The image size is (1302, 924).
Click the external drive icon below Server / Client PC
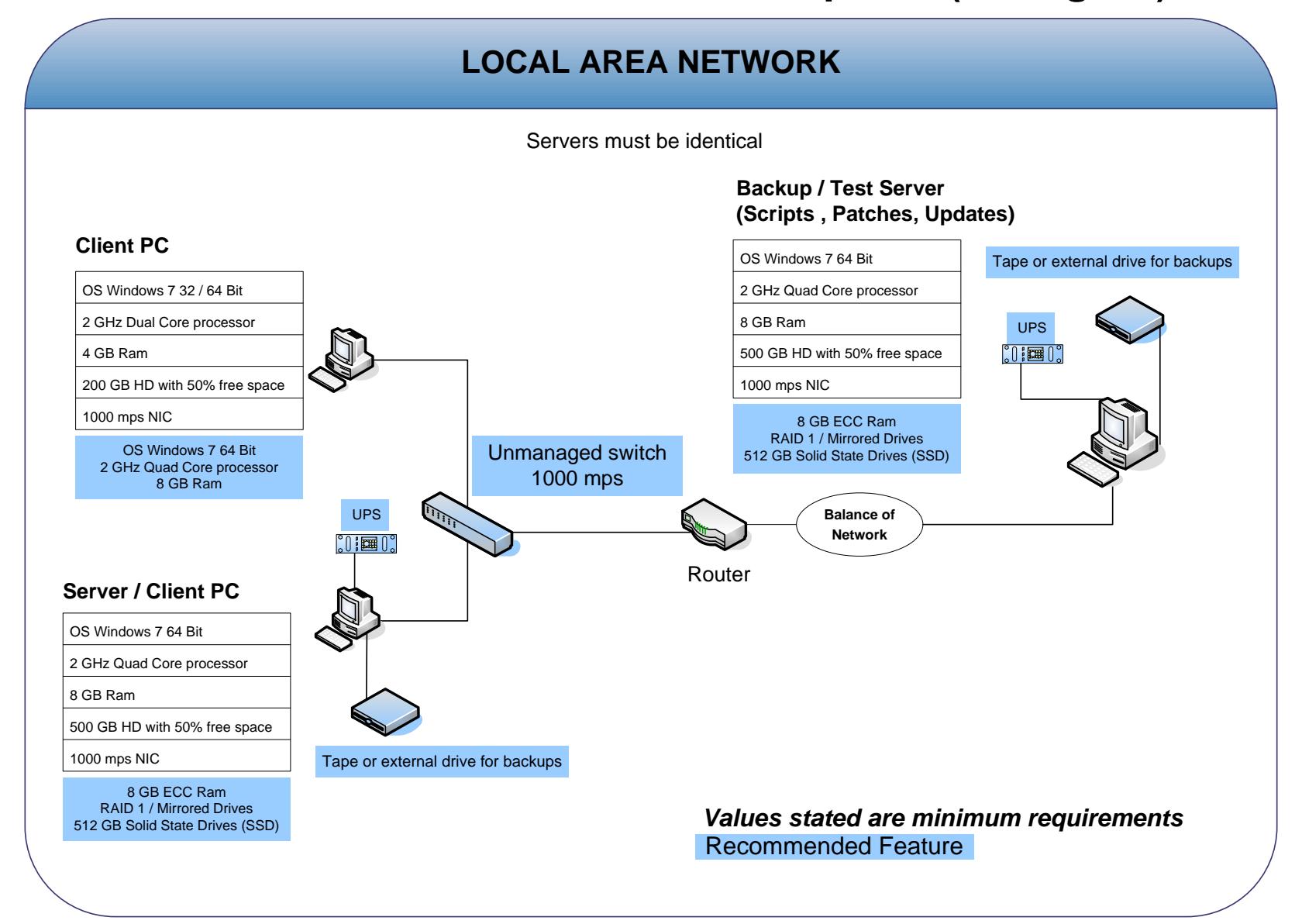coord(385,712)
